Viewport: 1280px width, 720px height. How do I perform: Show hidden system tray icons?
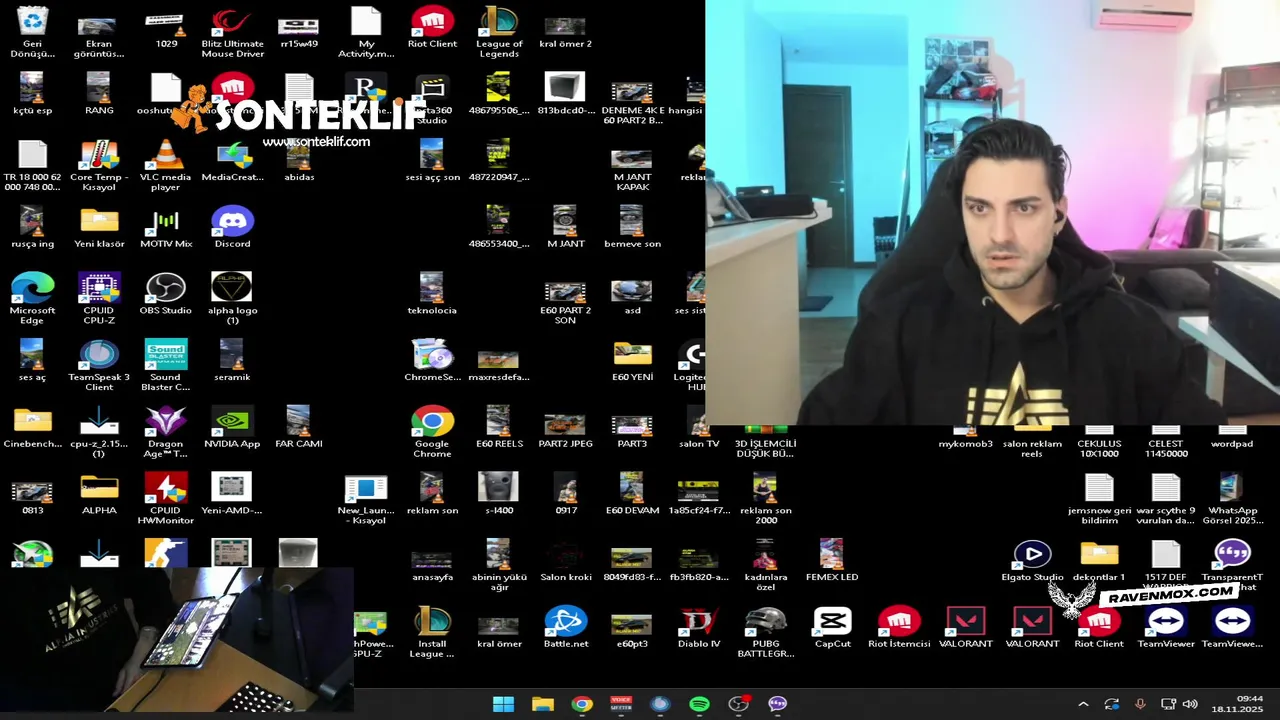tap(1083, 704)
